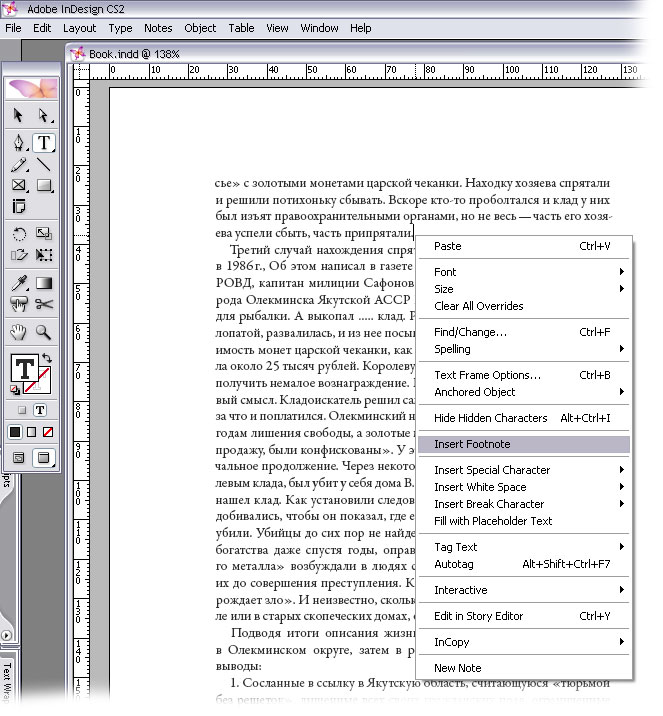Viewport: 663px width, 716px height.
Task: Select the Button tool
Action: coord(18,304)
